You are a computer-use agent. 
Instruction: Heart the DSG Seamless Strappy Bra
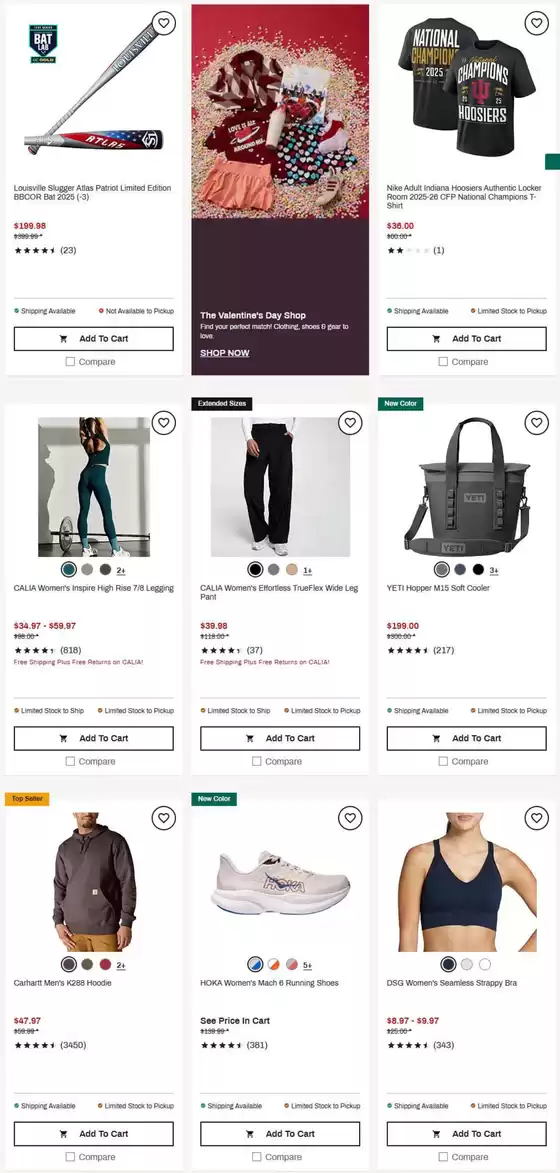tap(536, 818)
